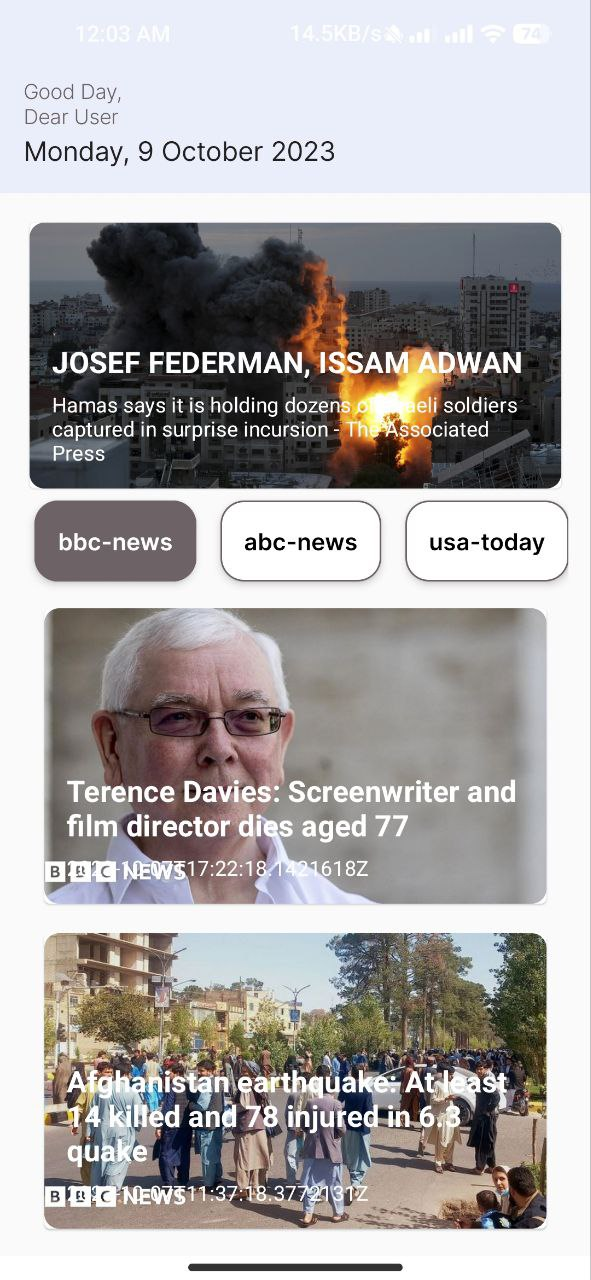Open the featured Hamas incursion article

pos(295,355)
